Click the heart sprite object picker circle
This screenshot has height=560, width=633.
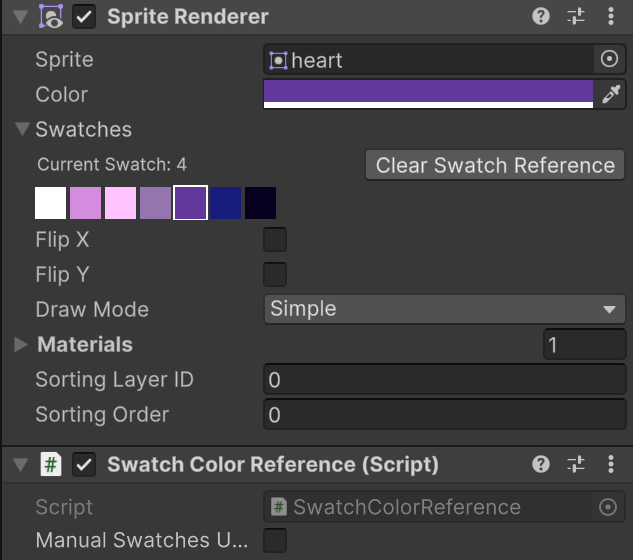tap(609, 59)
